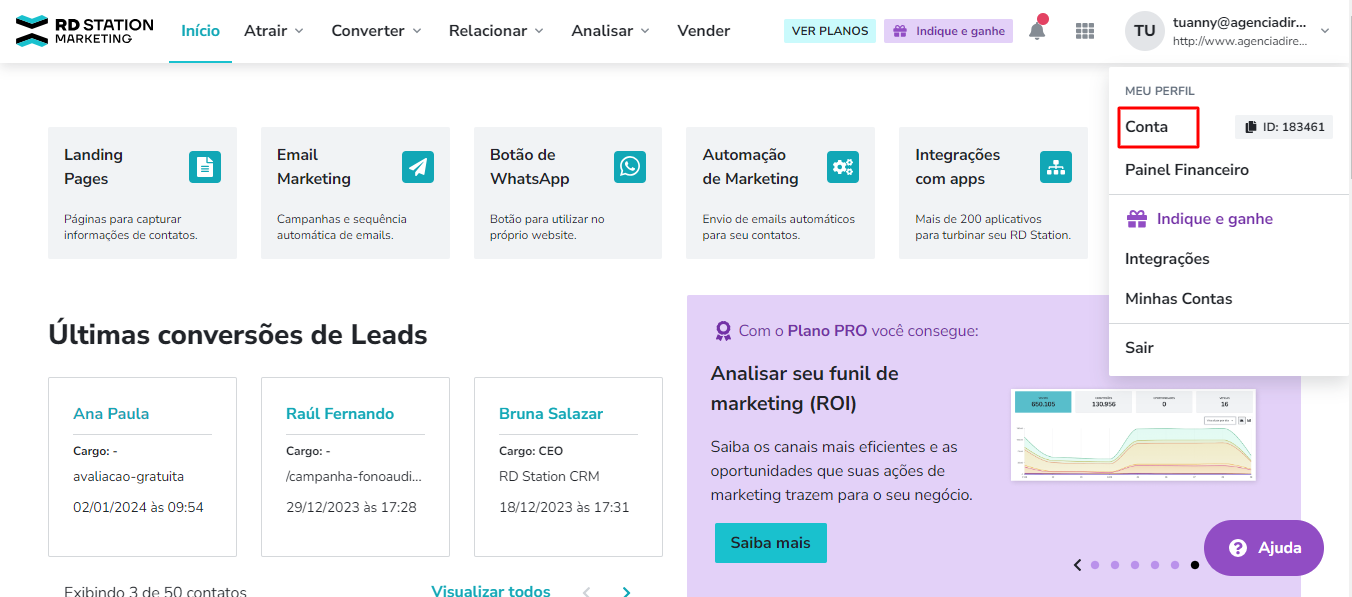The image size is (1352, 597).
Task: Open the apps grid launcher
Action: click(x=1085, y=31)
